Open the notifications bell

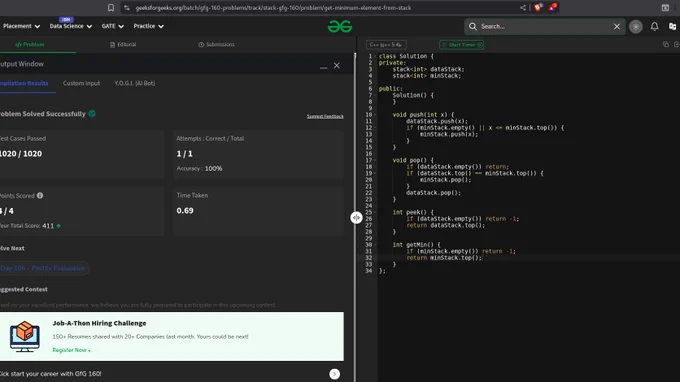click(654, 26)
